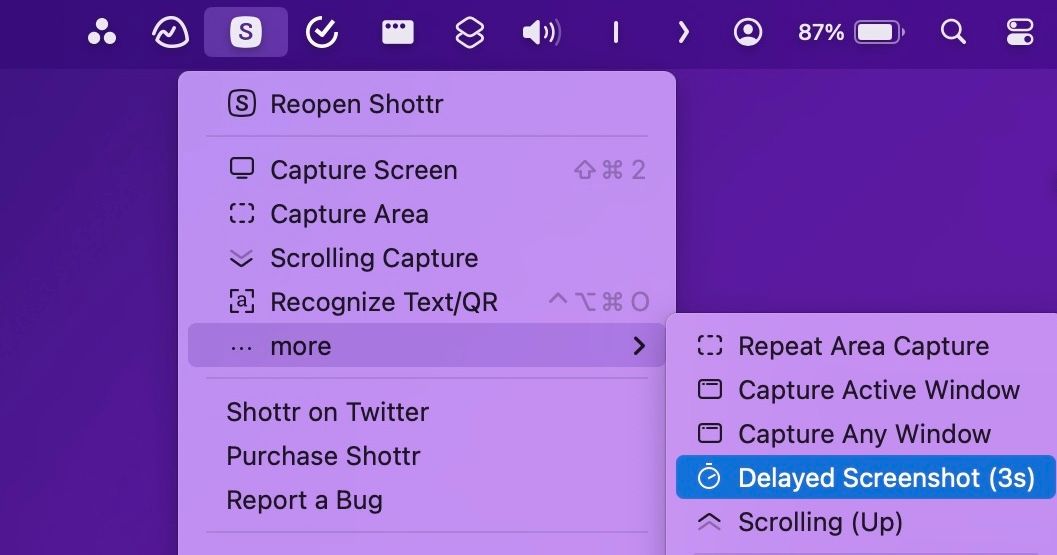Click the menu bar chevron expander

[x=683, y=33]
